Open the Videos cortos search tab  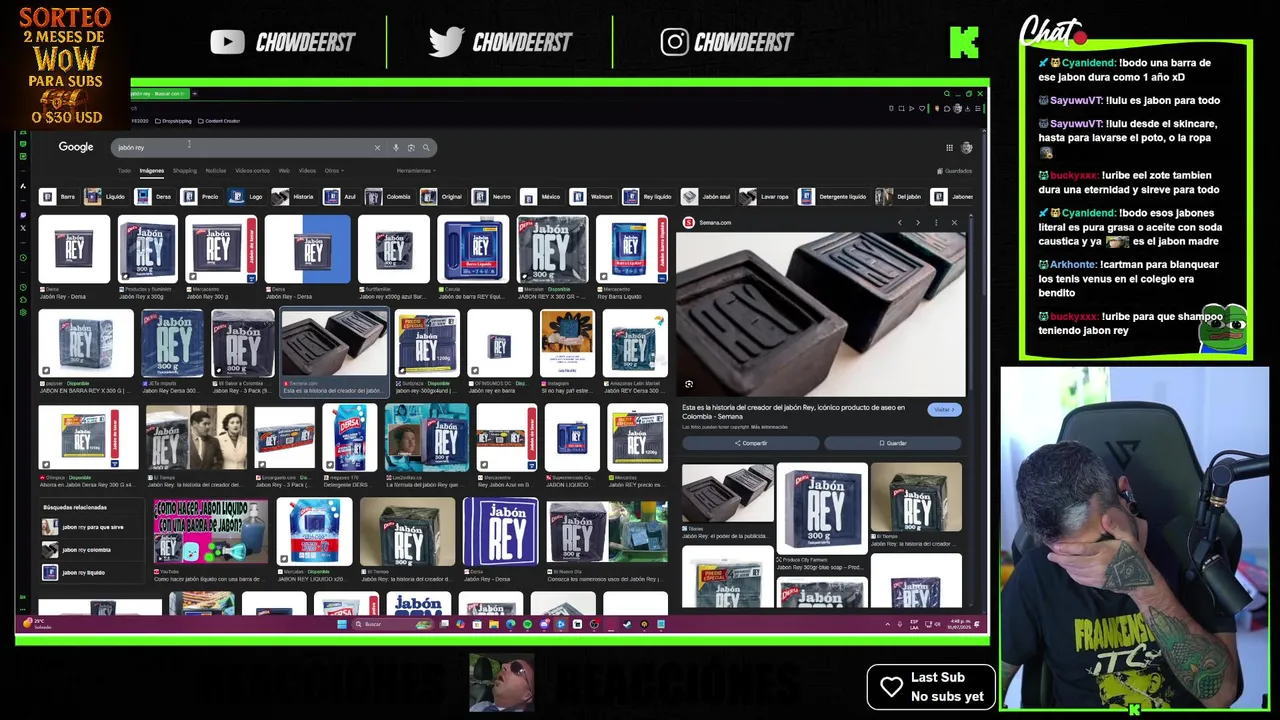(252, 171)
